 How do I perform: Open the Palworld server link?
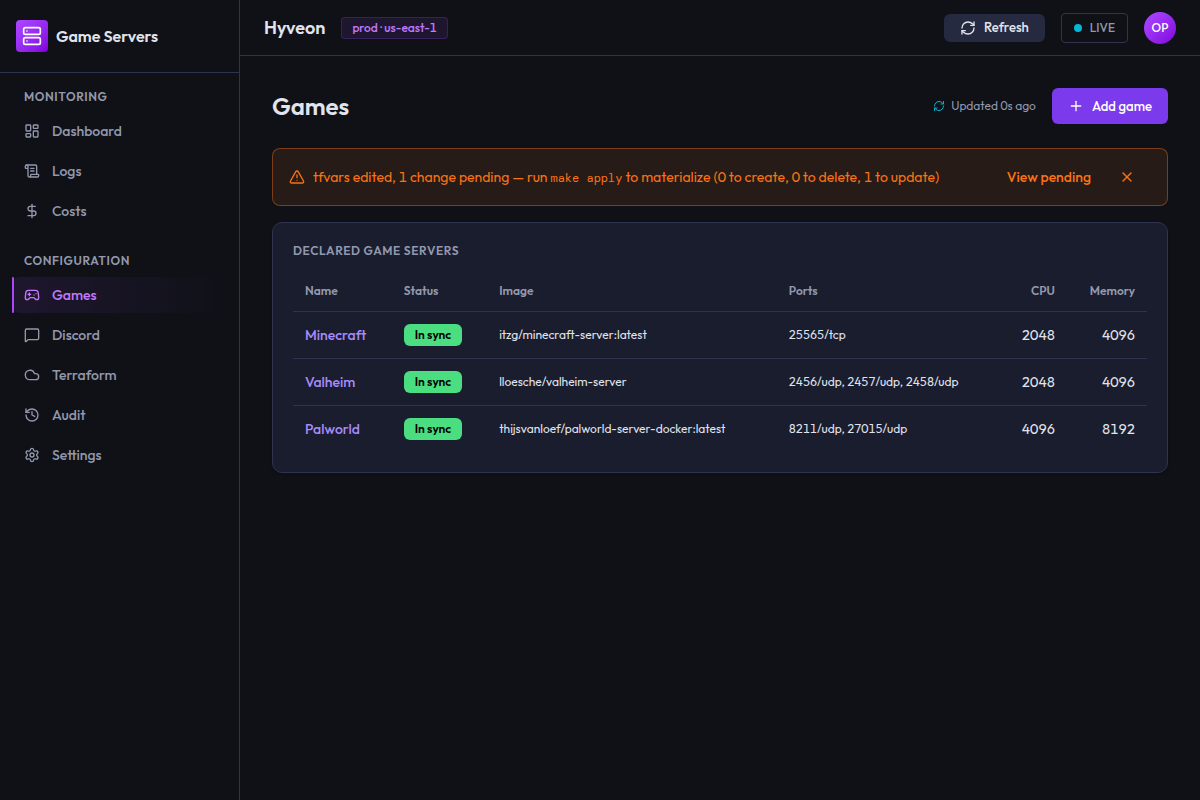coord(332,429)
